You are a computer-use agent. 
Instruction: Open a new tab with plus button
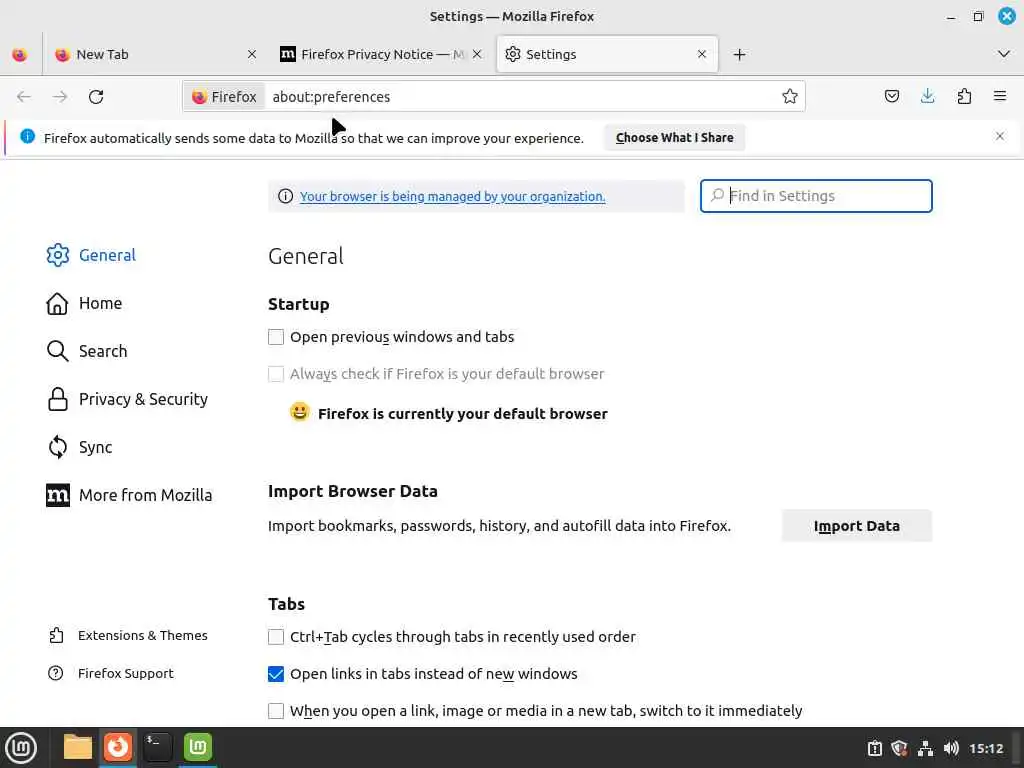coord(739,54)
